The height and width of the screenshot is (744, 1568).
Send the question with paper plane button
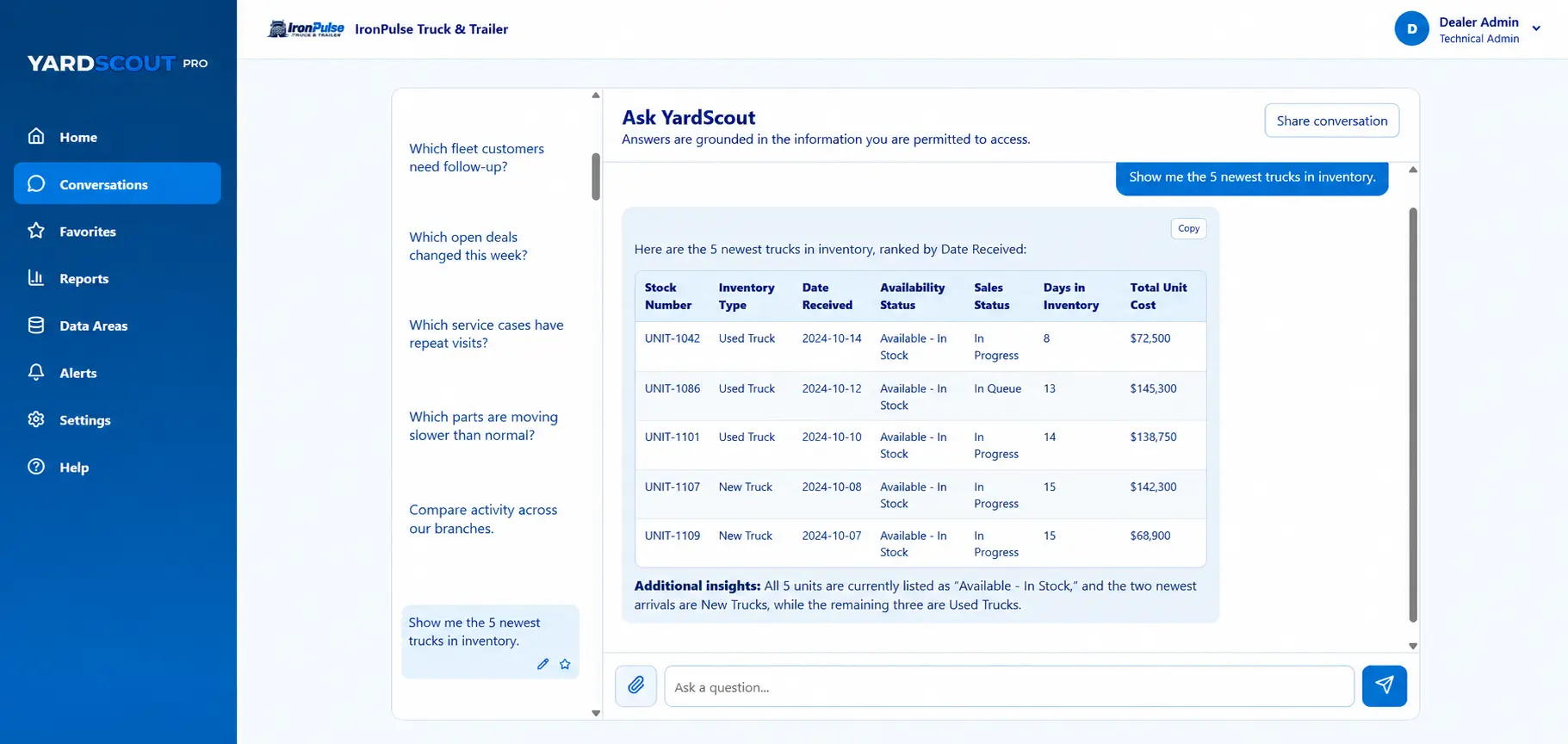[x=1385, y=685]
